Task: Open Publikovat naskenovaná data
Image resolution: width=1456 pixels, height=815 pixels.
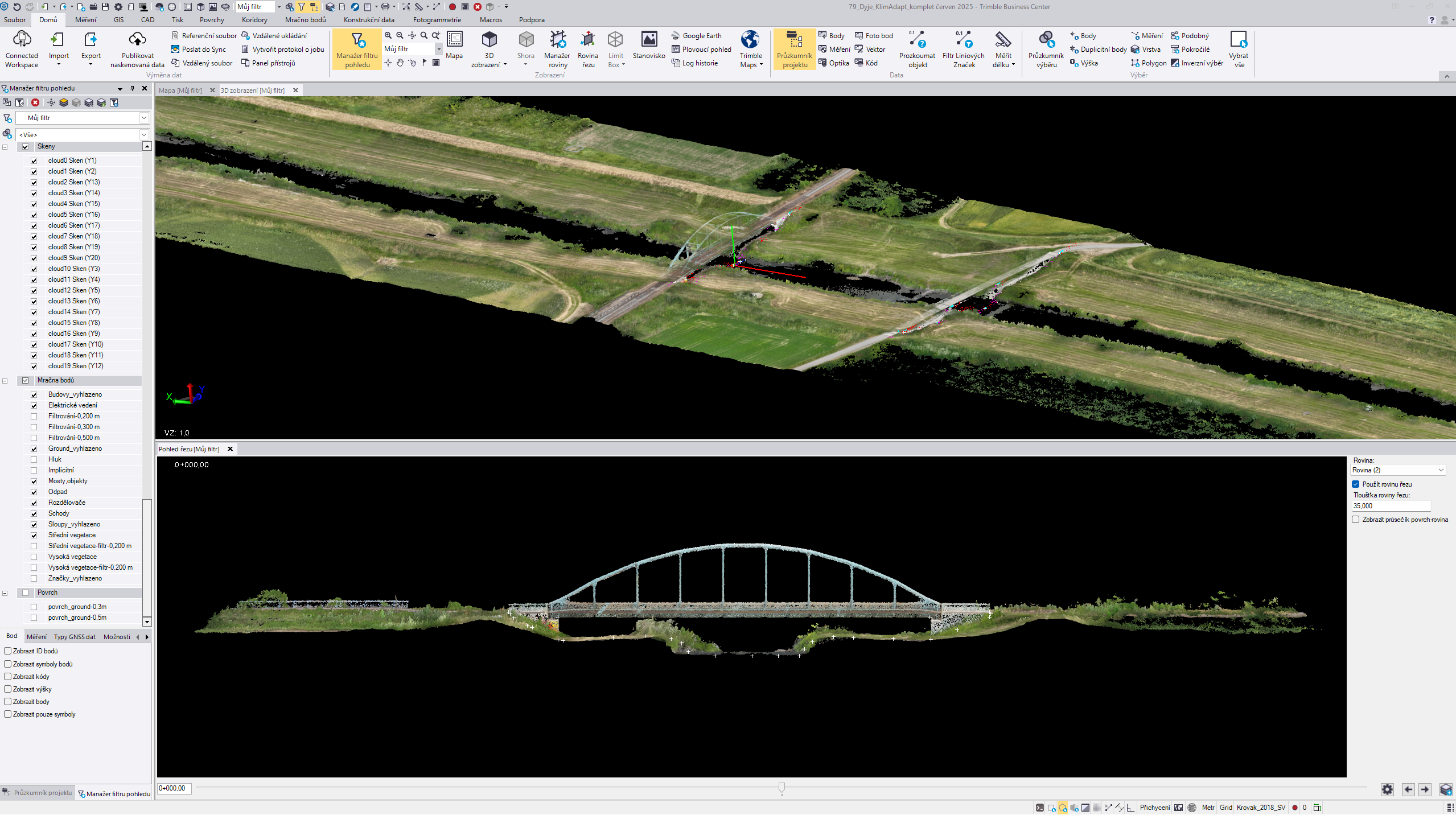Action: (137, 50)
